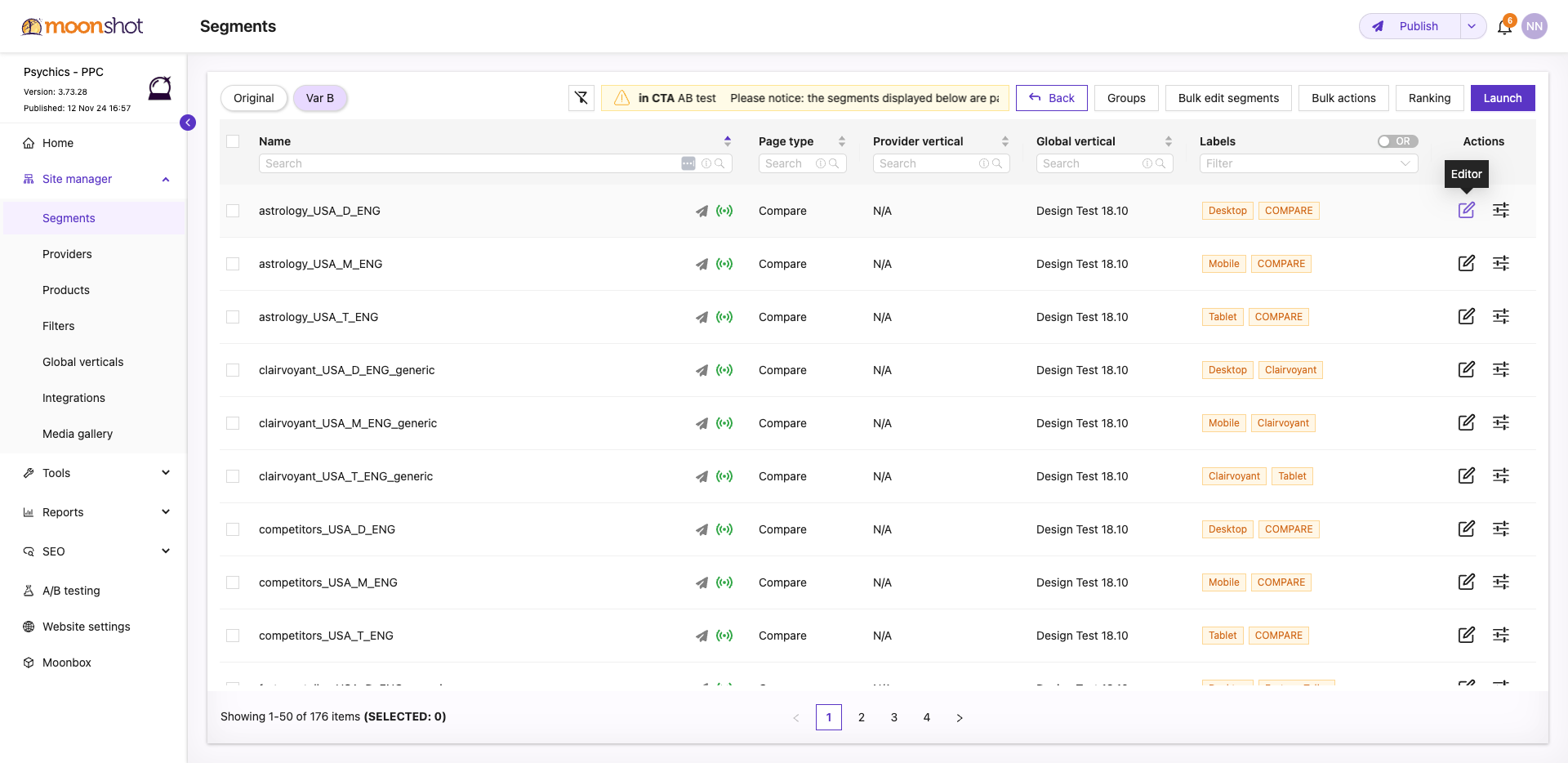This screenshot has height=763, width=1568.
Task: Click the publish plane icon for competitors_USA_D_ENG
Action: pos(702,529)
